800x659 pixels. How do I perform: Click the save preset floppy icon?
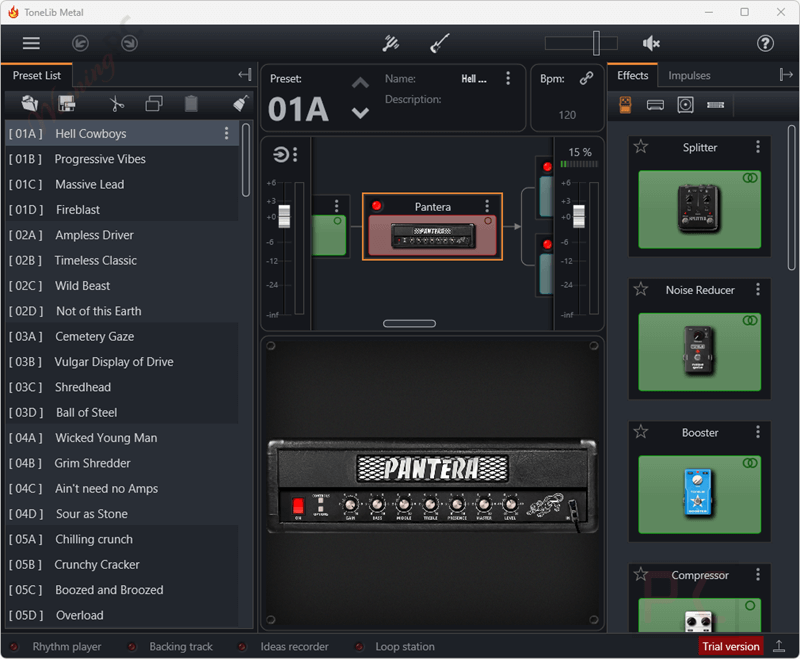tap(67, 104)
